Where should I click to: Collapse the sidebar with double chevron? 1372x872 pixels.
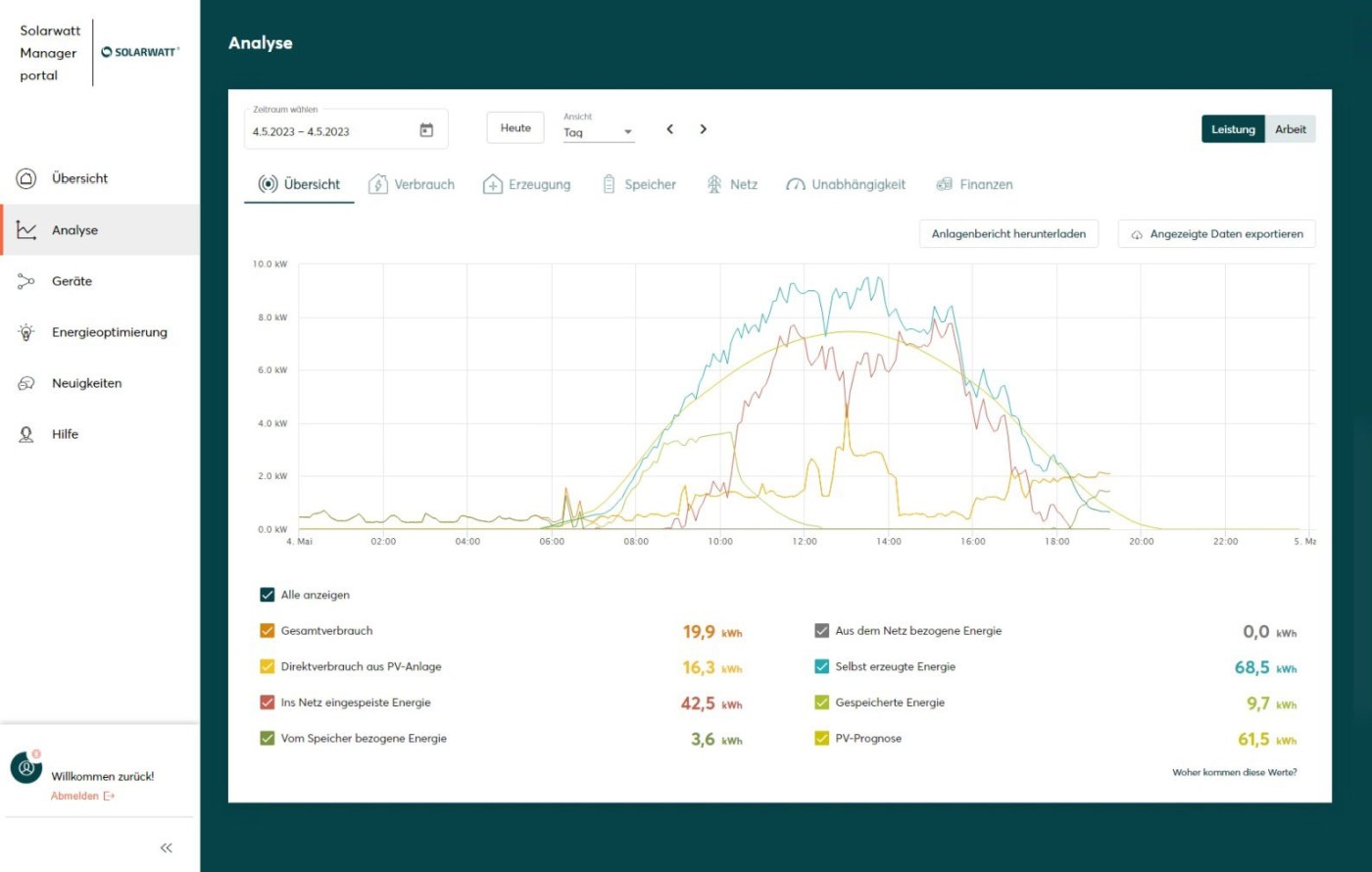(x=166, y=848)
